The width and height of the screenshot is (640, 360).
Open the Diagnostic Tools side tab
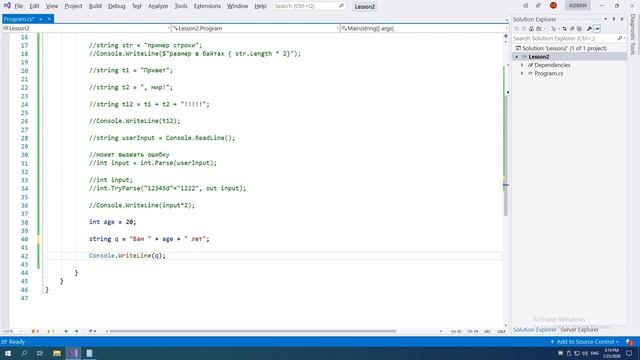click(633, 34)
